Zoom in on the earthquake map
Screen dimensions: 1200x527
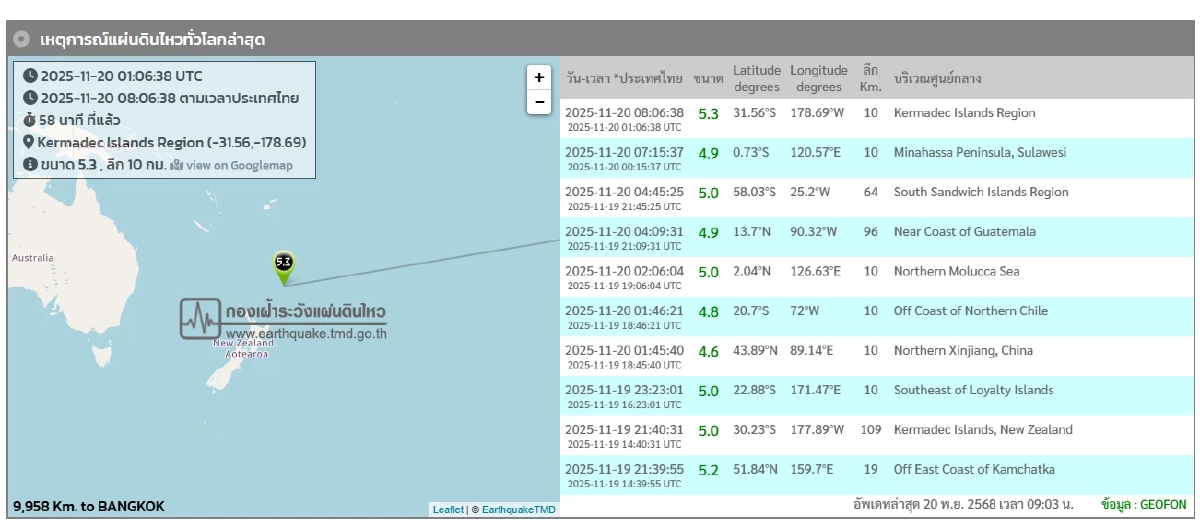pyautogui.click(x=539, y=77)
